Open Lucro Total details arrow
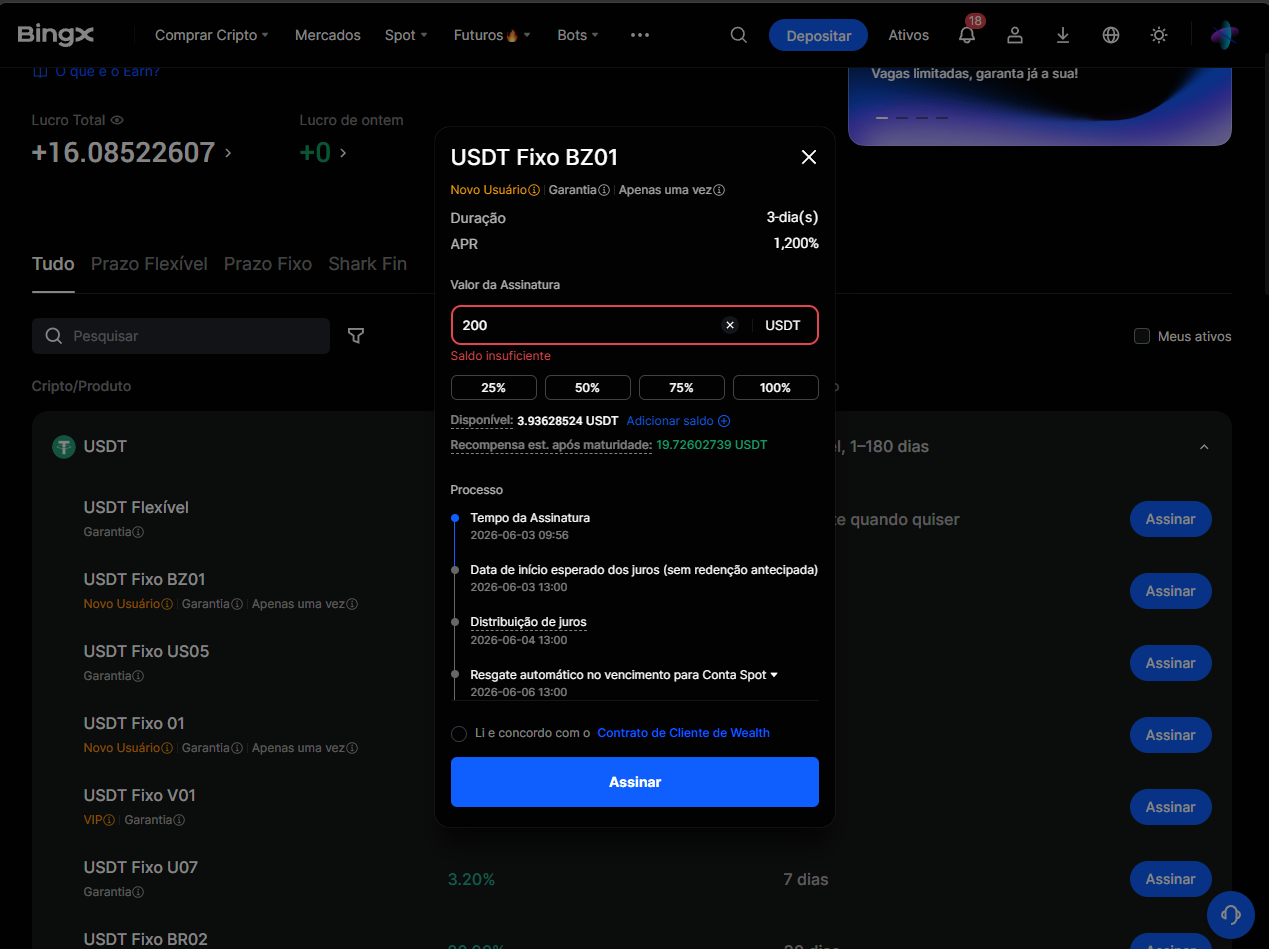This screenshot has width=1269, height=949. pos(228,153)
